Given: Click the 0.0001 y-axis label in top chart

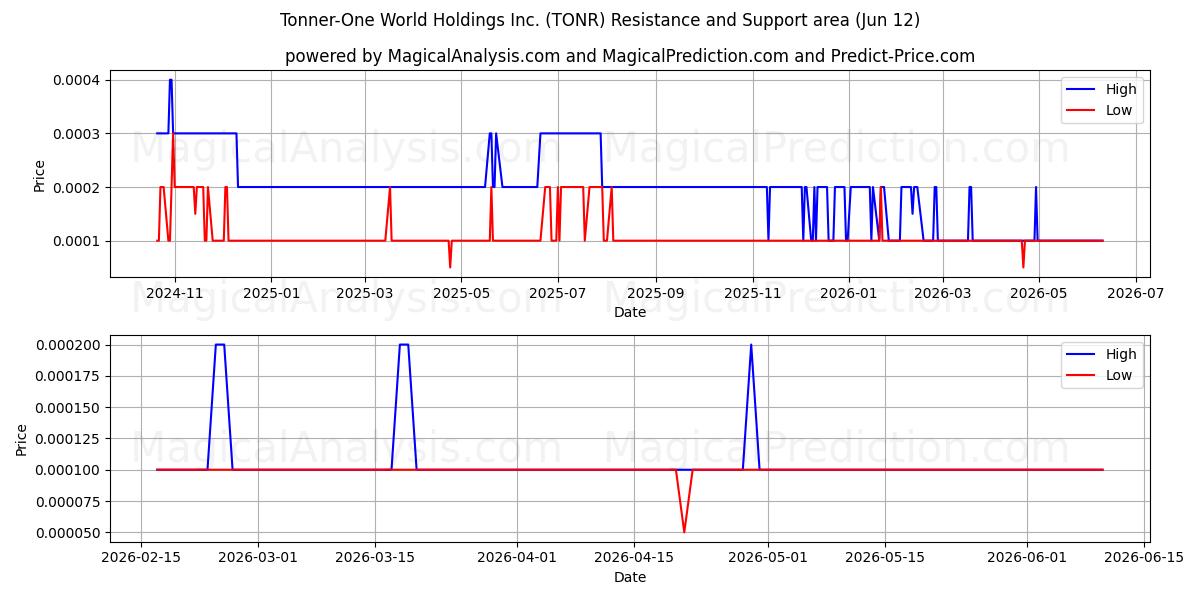Looking at the screenshot, I should pos(75,242).
